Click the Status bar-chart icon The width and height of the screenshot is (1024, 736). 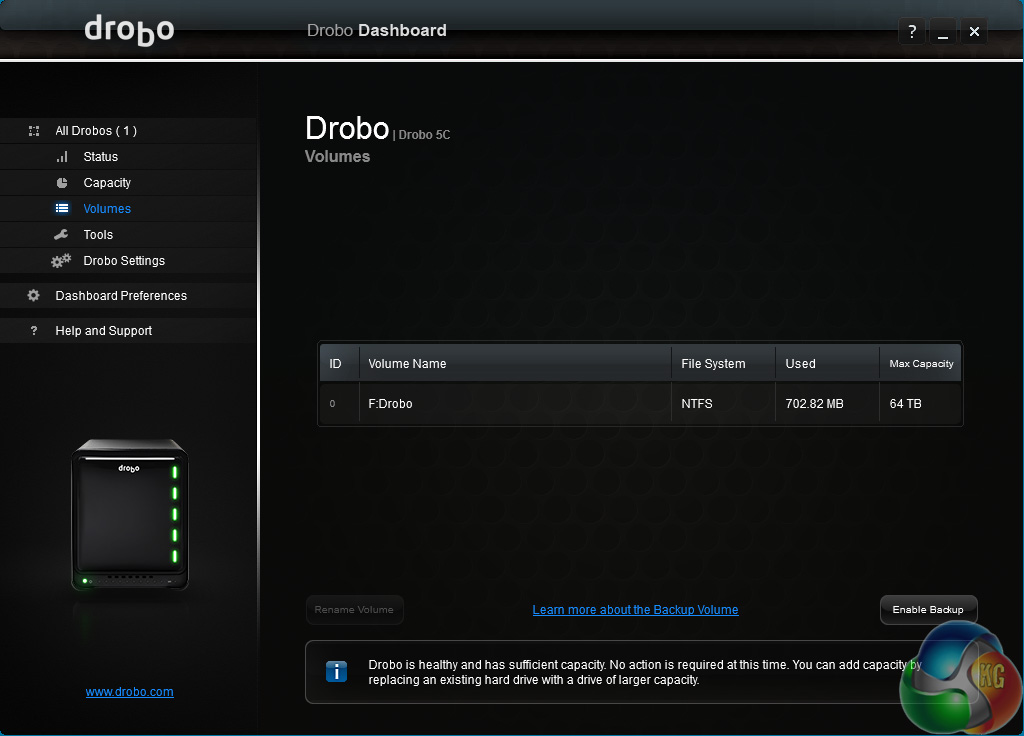coord(62,157)
